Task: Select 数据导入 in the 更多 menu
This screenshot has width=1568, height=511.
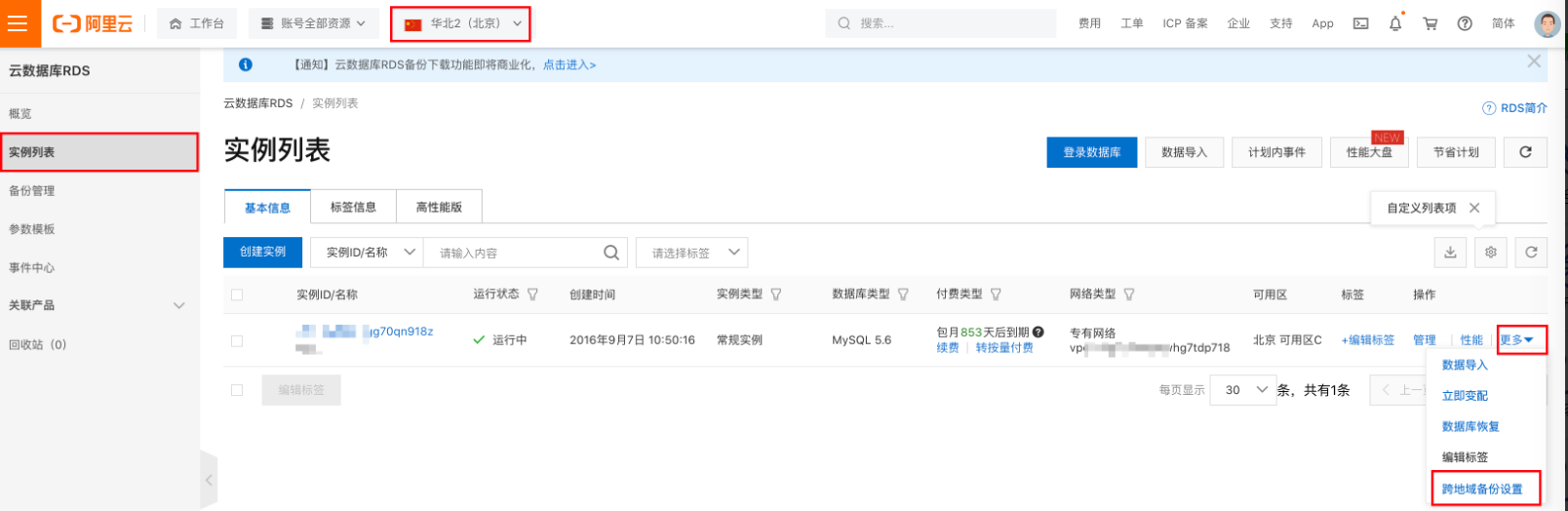Action: pos(1465,365)
